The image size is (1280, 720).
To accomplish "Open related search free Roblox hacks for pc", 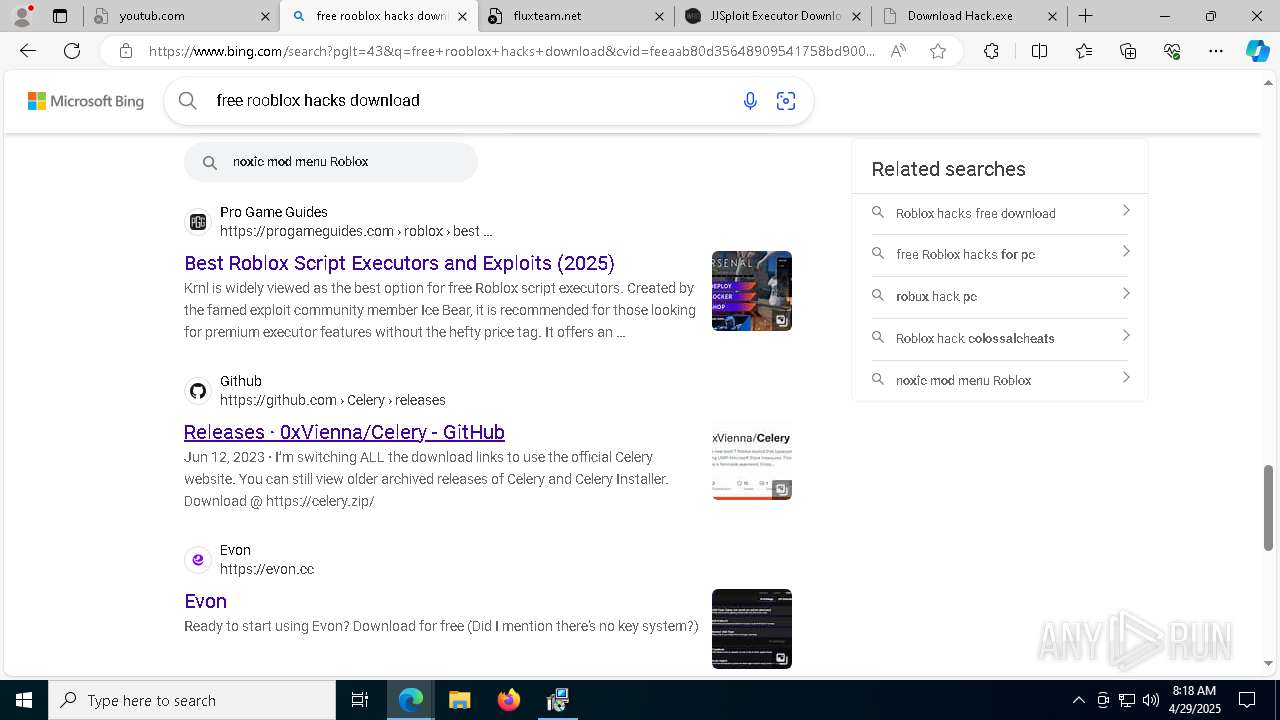I will point(1000,255).
